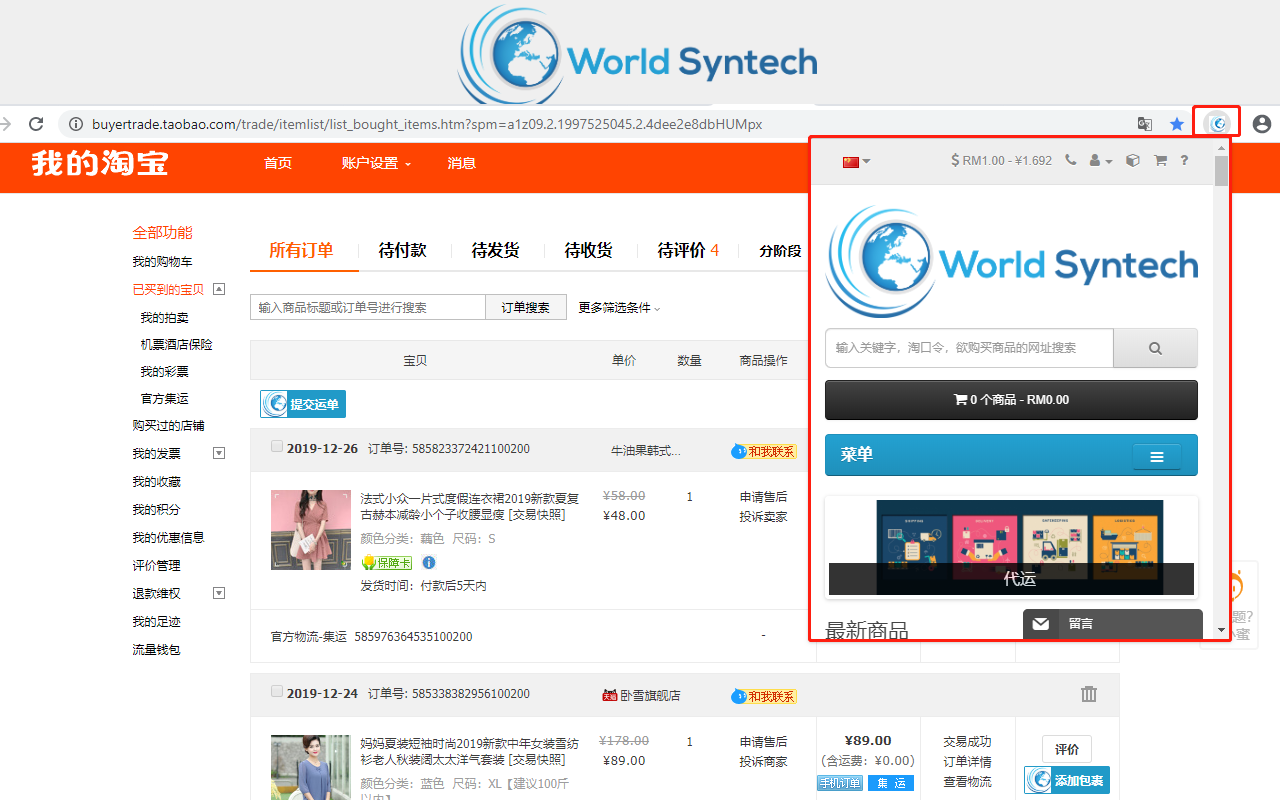The image size is (1280, 800).
Task: Click the popup keyword search field
Action: 969,348
